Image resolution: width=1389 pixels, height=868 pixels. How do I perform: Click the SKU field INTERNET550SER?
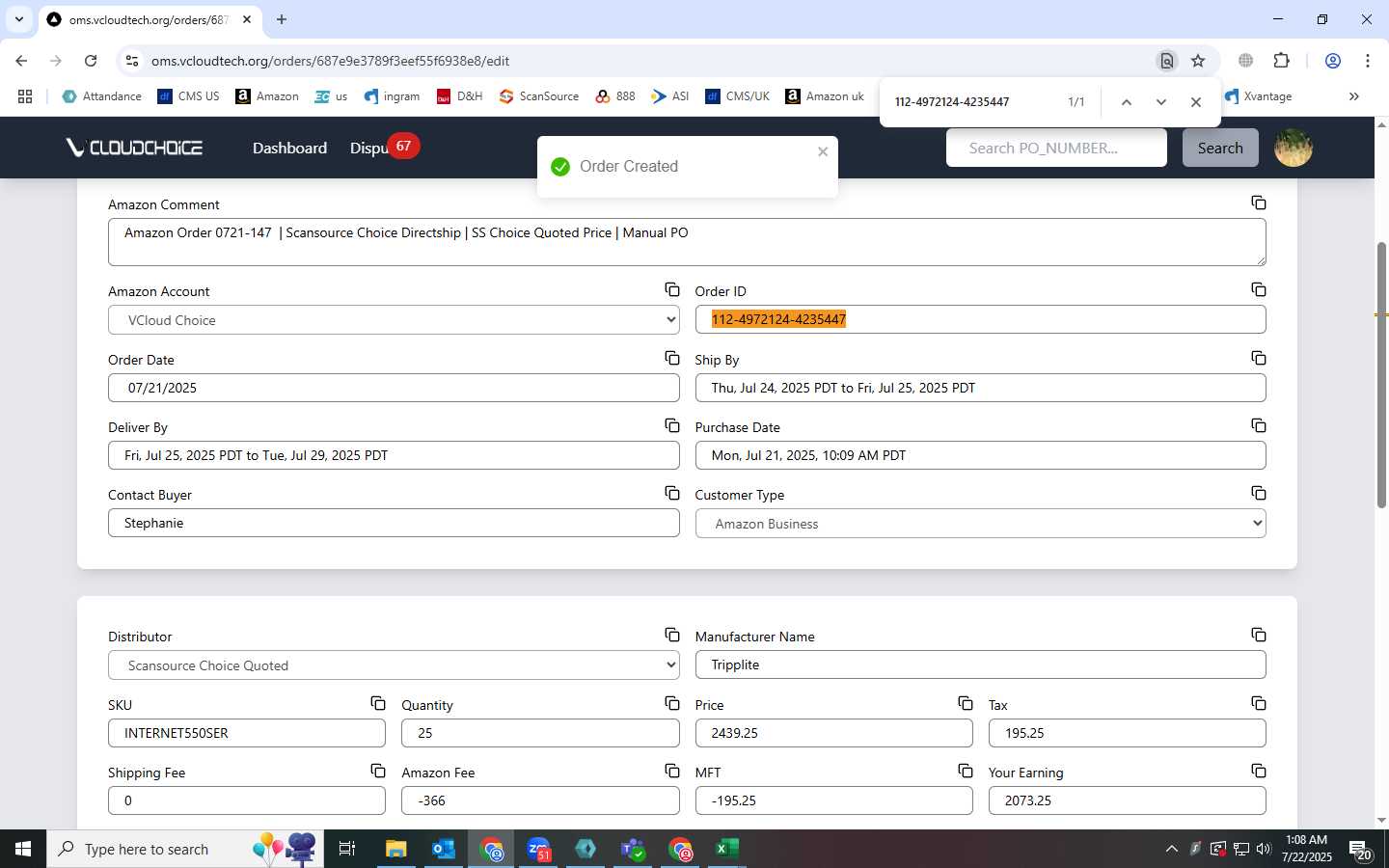[x=247, y=733]
